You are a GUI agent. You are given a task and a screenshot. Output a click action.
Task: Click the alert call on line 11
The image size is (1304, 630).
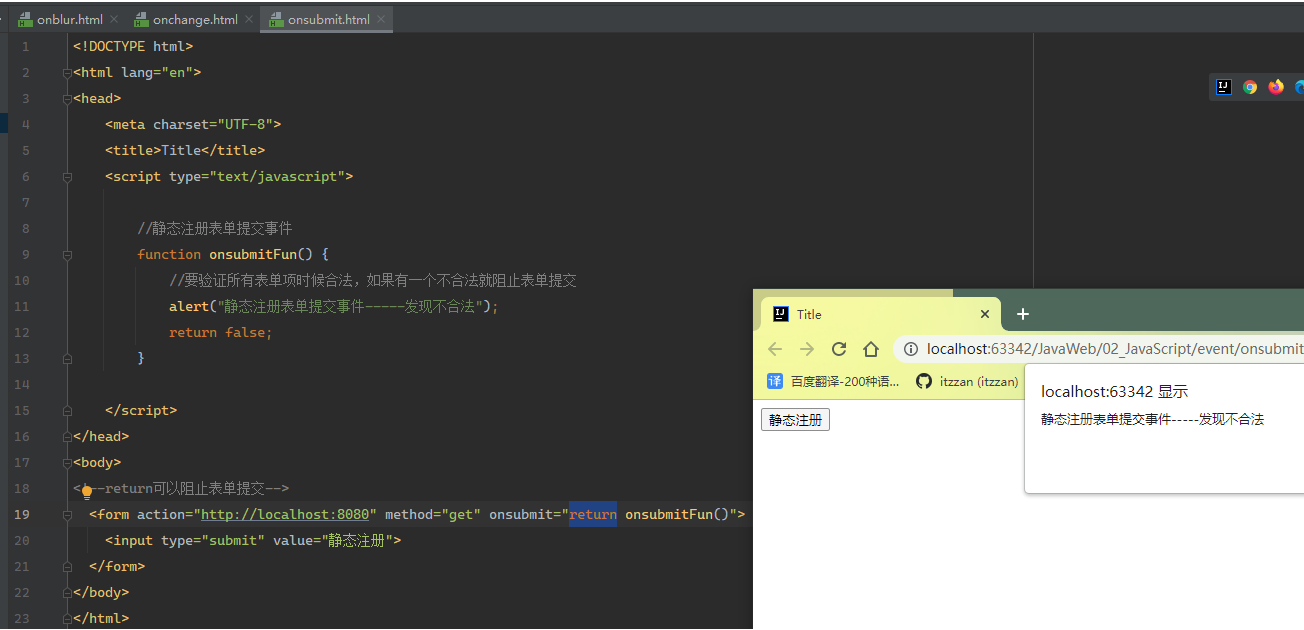pos(333,306)
